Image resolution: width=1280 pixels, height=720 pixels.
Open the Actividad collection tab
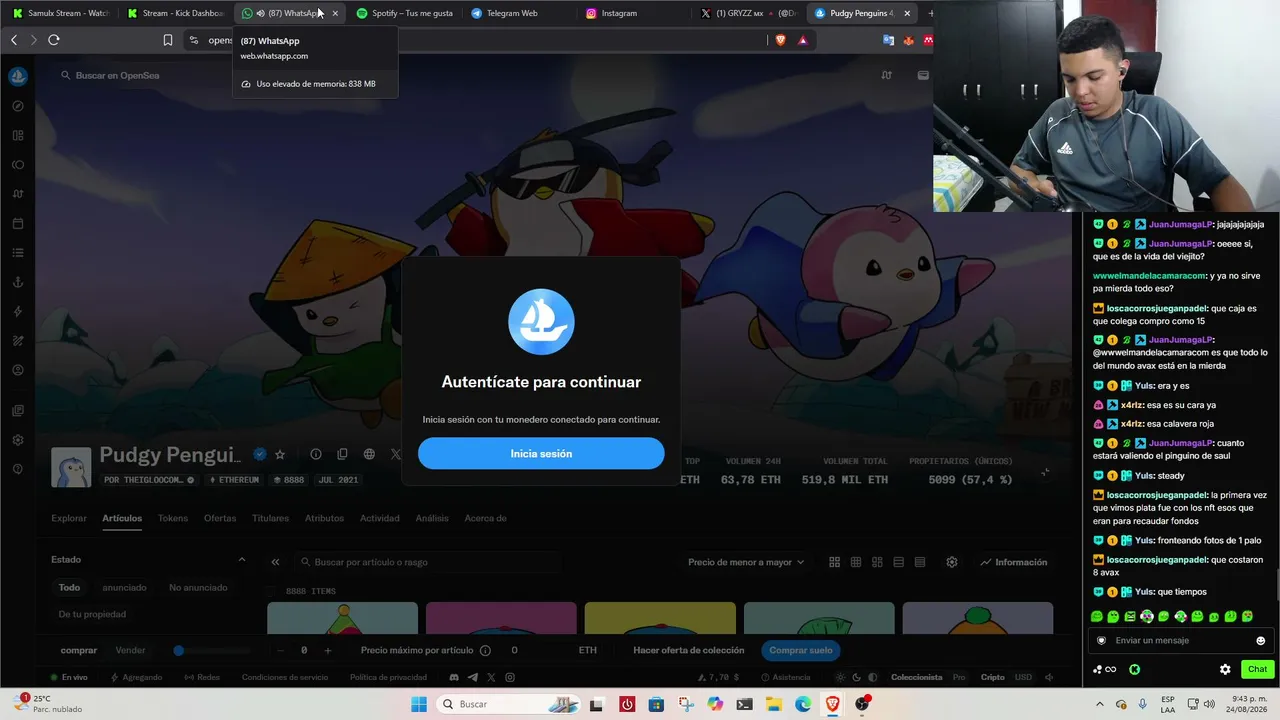click(x=380, y=518)
